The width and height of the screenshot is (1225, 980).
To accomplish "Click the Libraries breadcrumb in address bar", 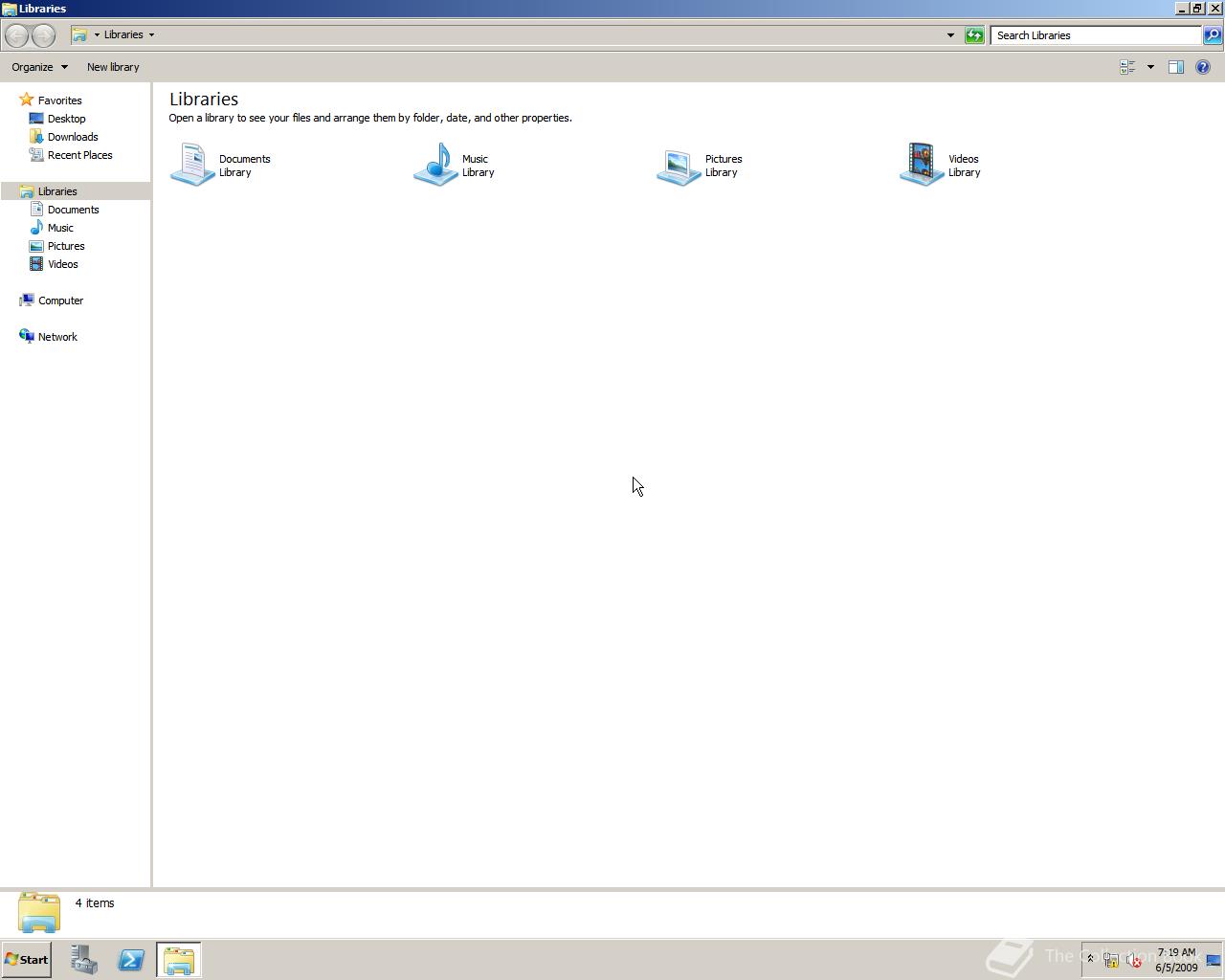I will [x=123, y=34].
